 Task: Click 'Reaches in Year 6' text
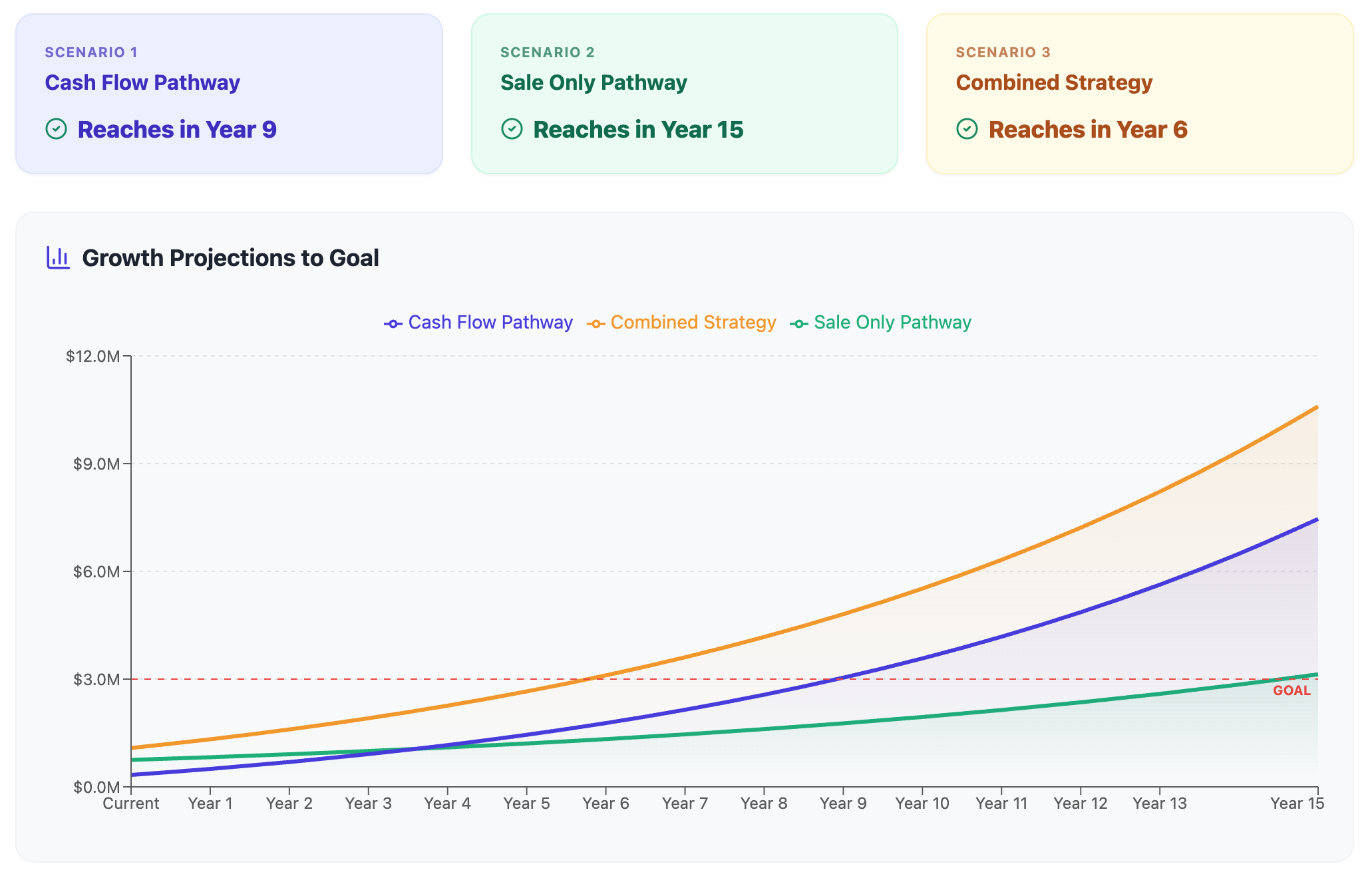point(1088,130)
